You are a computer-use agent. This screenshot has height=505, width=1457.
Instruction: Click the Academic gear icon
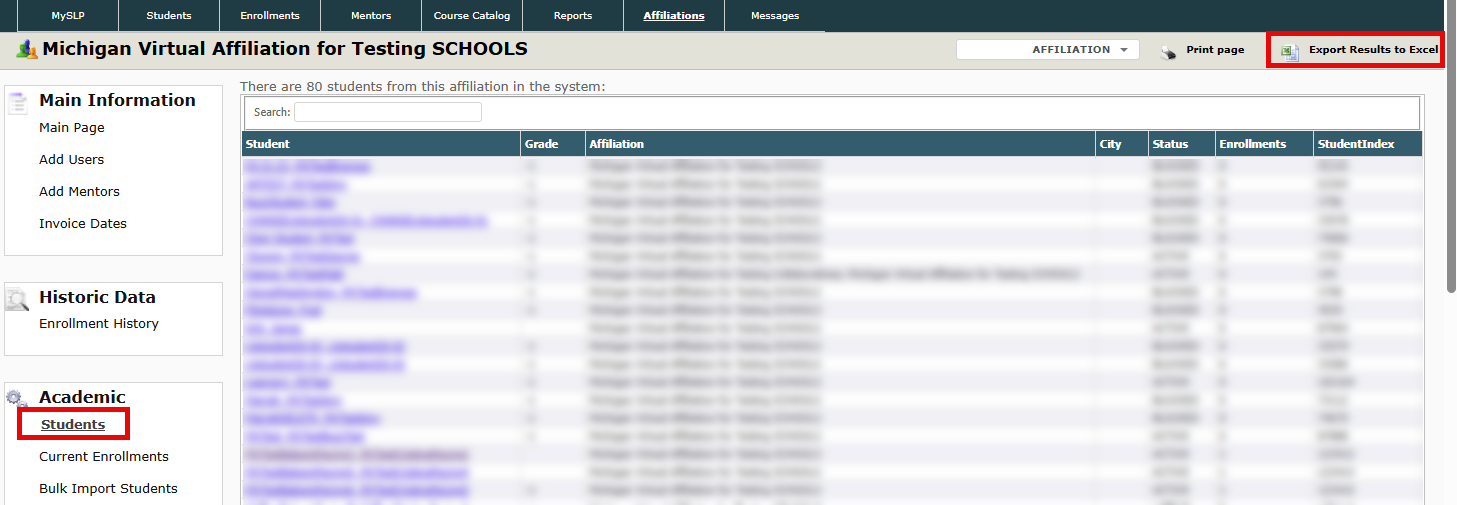[x=17, y=398]
